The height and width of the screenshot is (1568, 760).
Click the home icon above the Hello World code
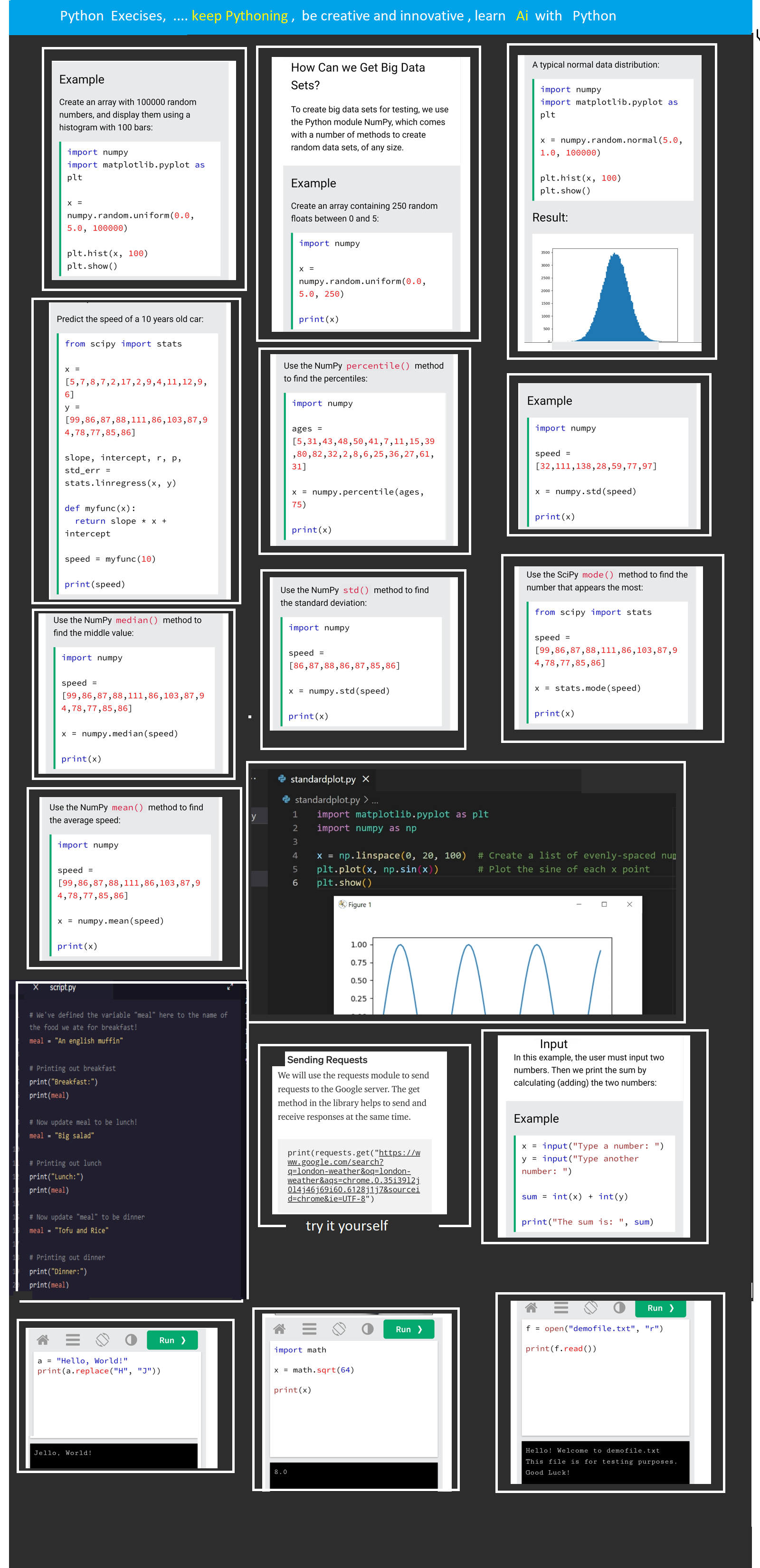43,1340
